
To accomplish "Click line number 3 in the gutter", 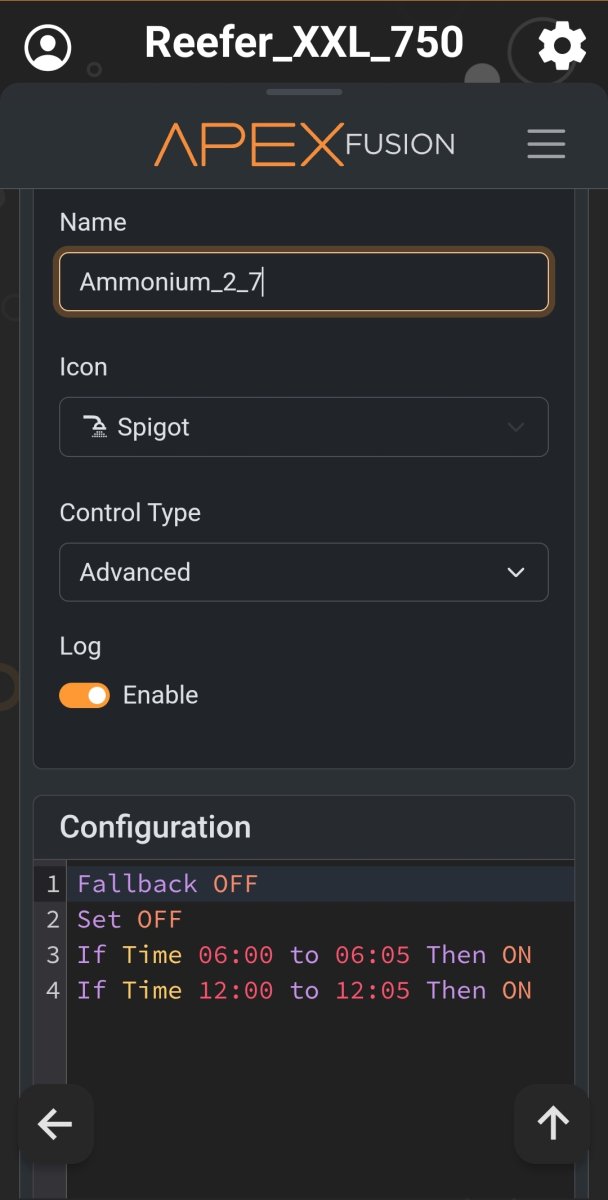I will tap(53, 955).
